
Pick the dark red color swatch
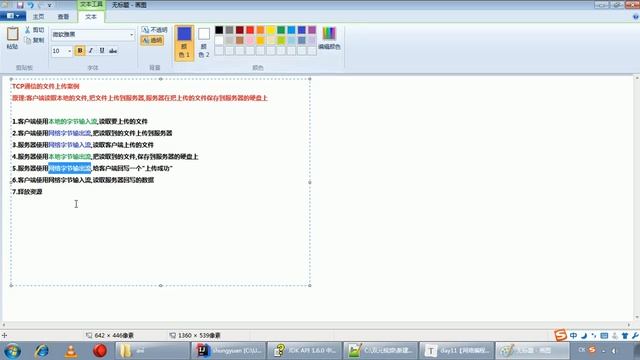240,30
